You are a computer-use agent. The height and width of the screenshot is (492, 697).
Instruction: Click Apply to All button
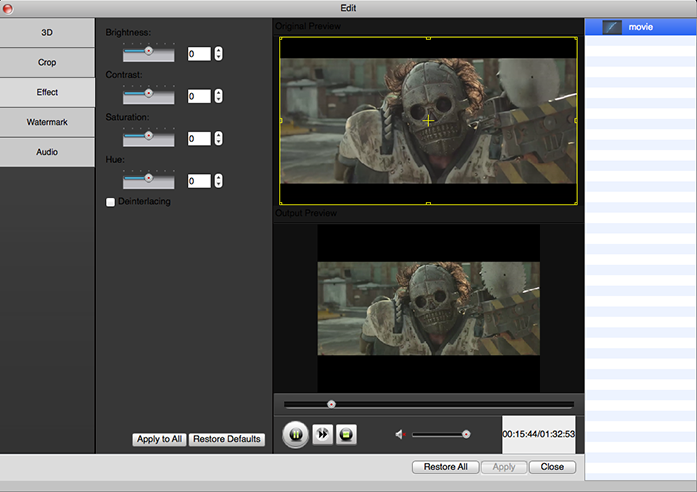pos(159,439)
